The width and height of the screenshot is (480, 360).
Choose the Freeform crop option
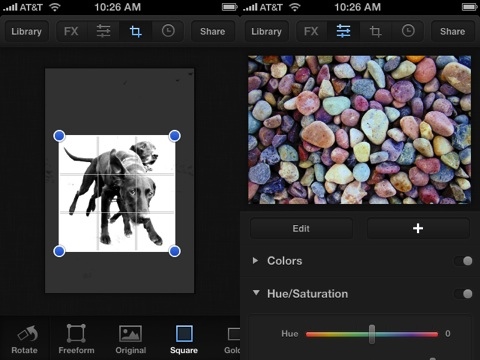click(x=76, y=339)
